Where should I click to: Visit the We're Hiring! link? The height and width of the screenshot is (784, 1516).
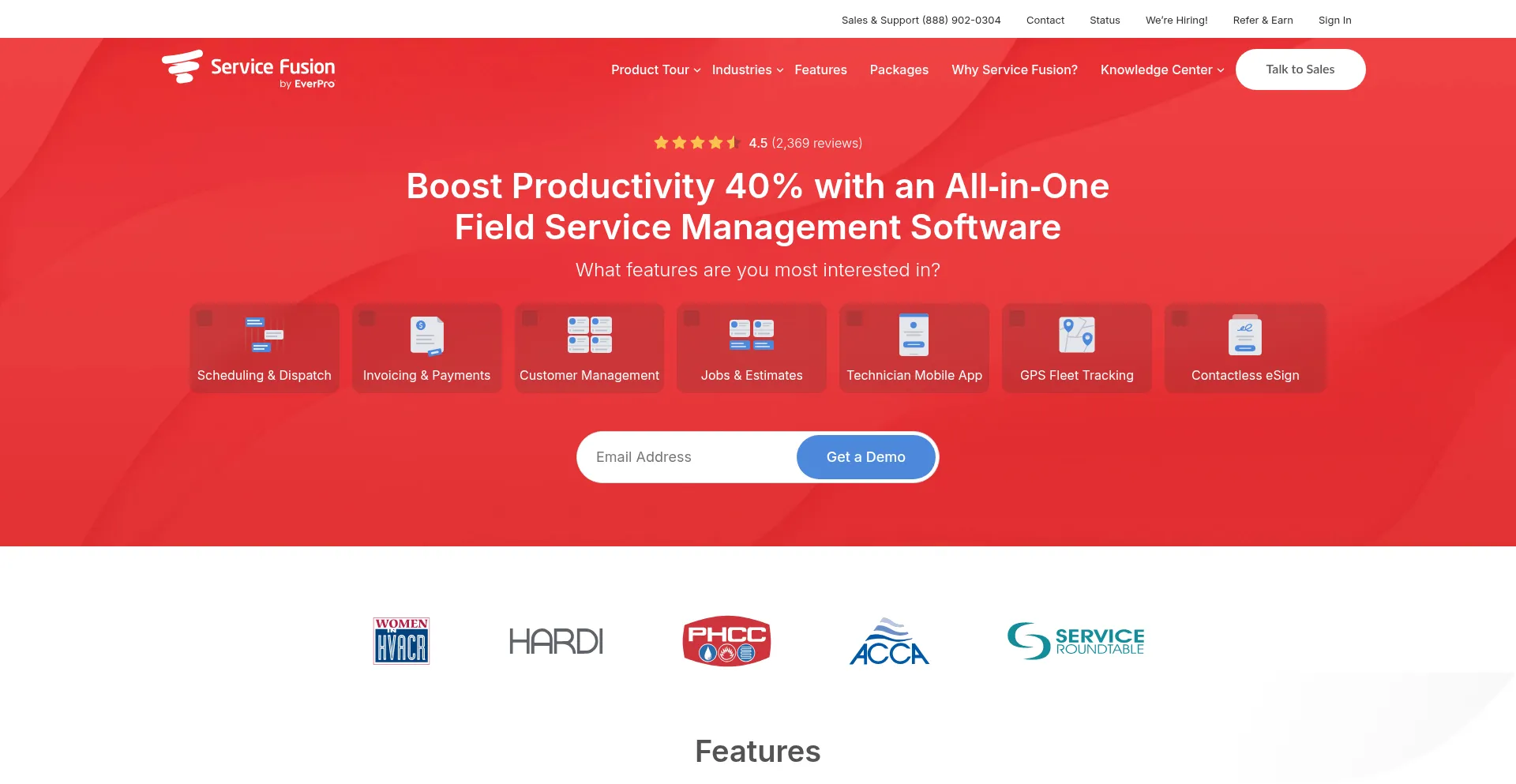[x=1176, y=21]
